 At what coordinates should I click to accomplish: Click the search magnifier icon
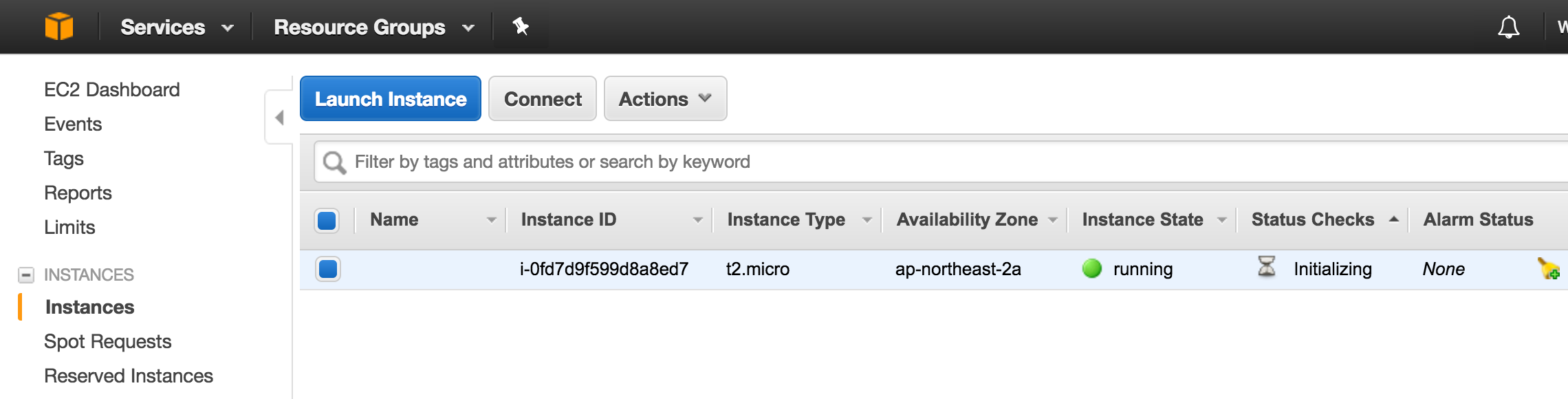point(334,162)
